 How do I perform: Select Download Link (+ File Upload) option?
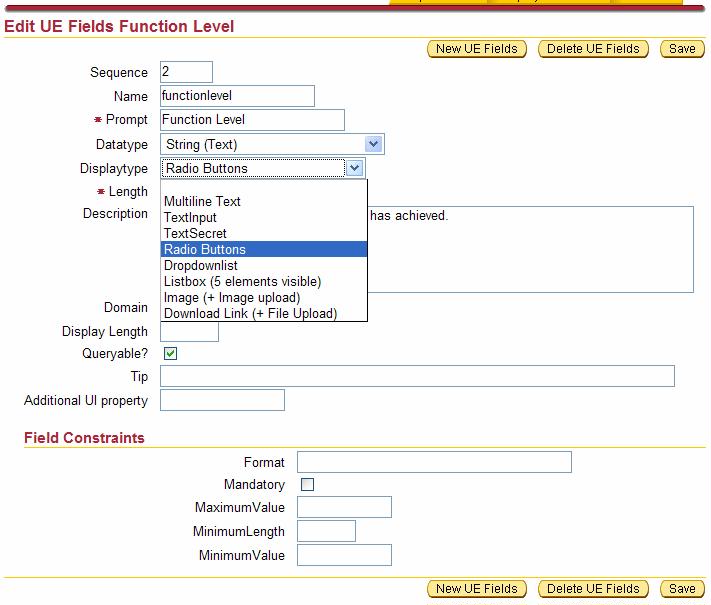tap(250, 314)
